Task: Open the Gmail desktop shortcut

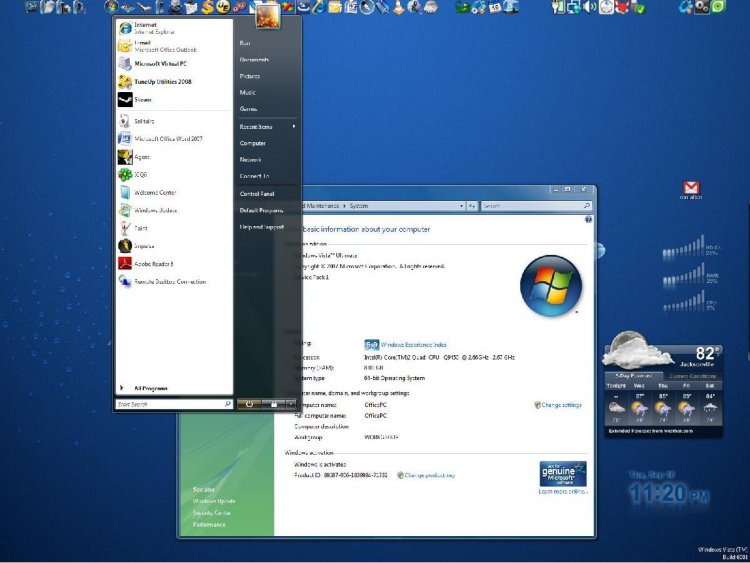Action: coord(691,189)
